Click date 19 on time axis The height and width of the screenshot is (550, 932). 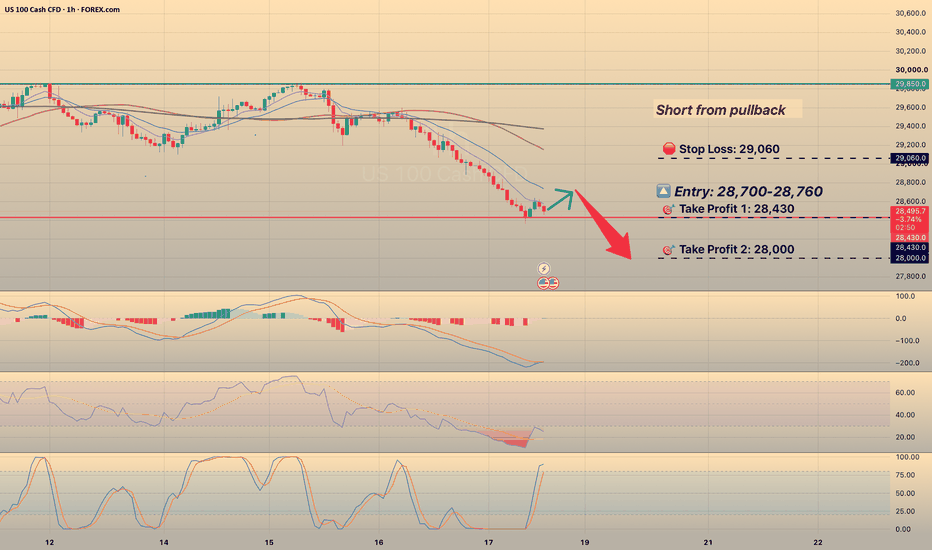coord(585,542)
